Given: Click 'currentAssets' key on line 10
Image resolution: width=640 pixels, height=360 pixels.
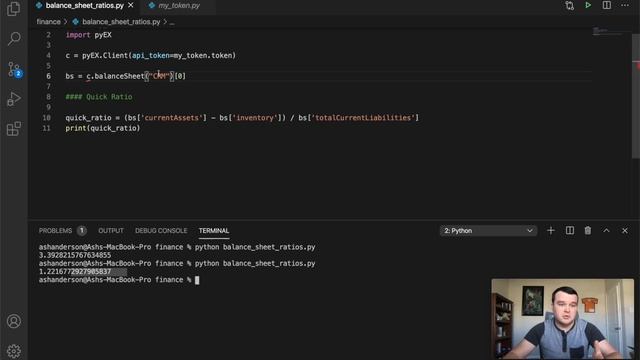Looking at the screenshot, I should click(x=171, y=118).
